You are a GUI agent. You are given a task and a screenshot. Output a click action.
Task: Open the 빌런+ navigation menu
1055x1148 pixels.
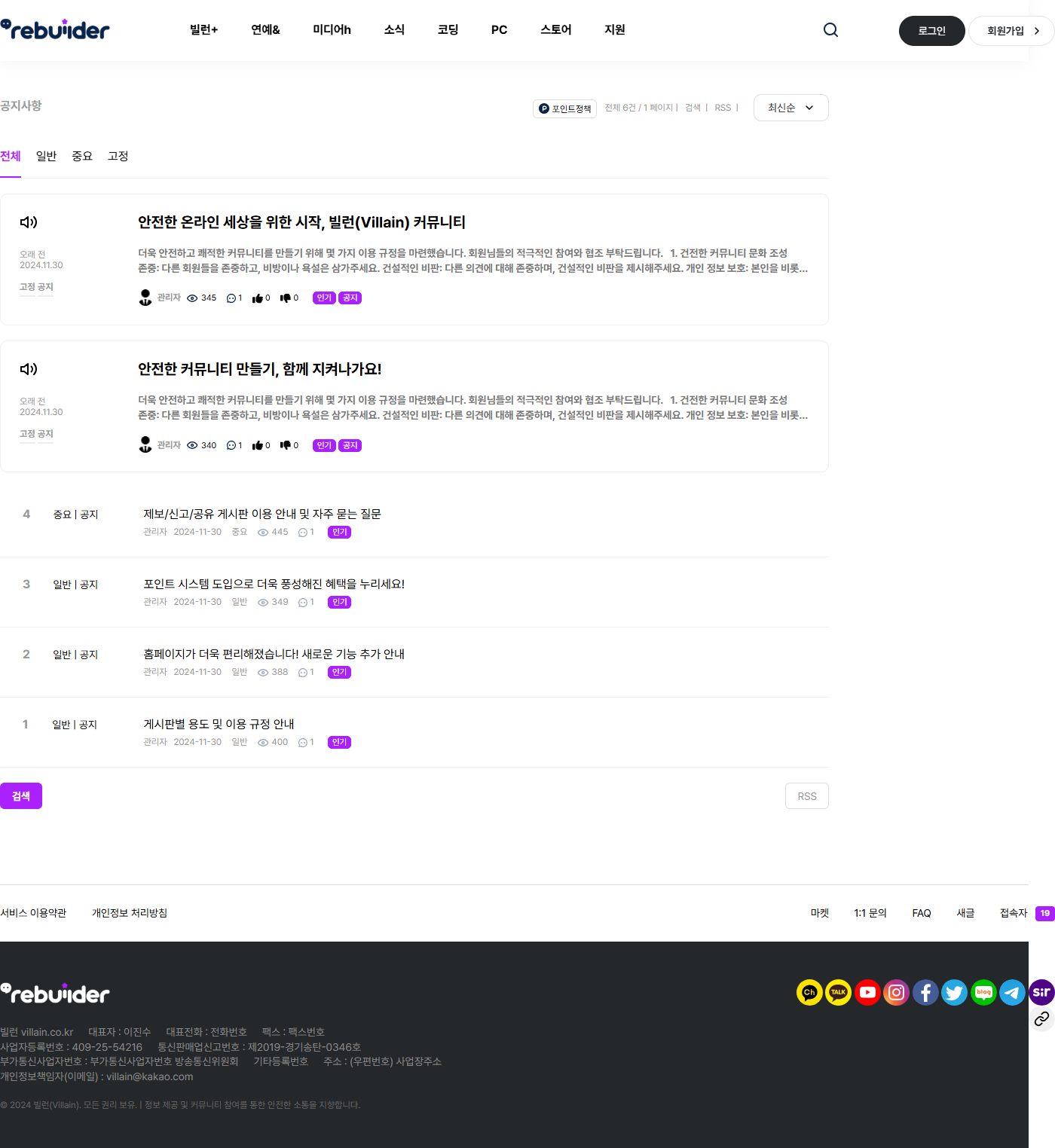point(203,30)
